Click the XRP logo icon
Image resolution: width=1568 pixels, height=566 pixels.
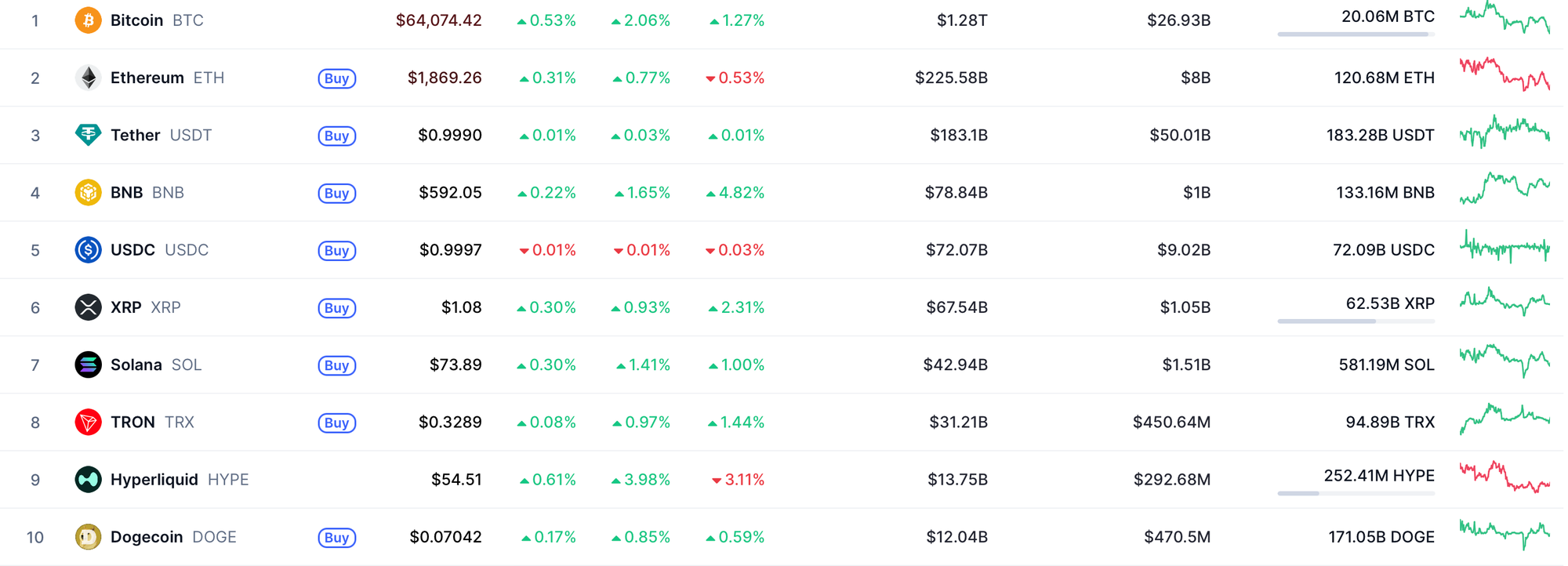(x=88, y=307)
